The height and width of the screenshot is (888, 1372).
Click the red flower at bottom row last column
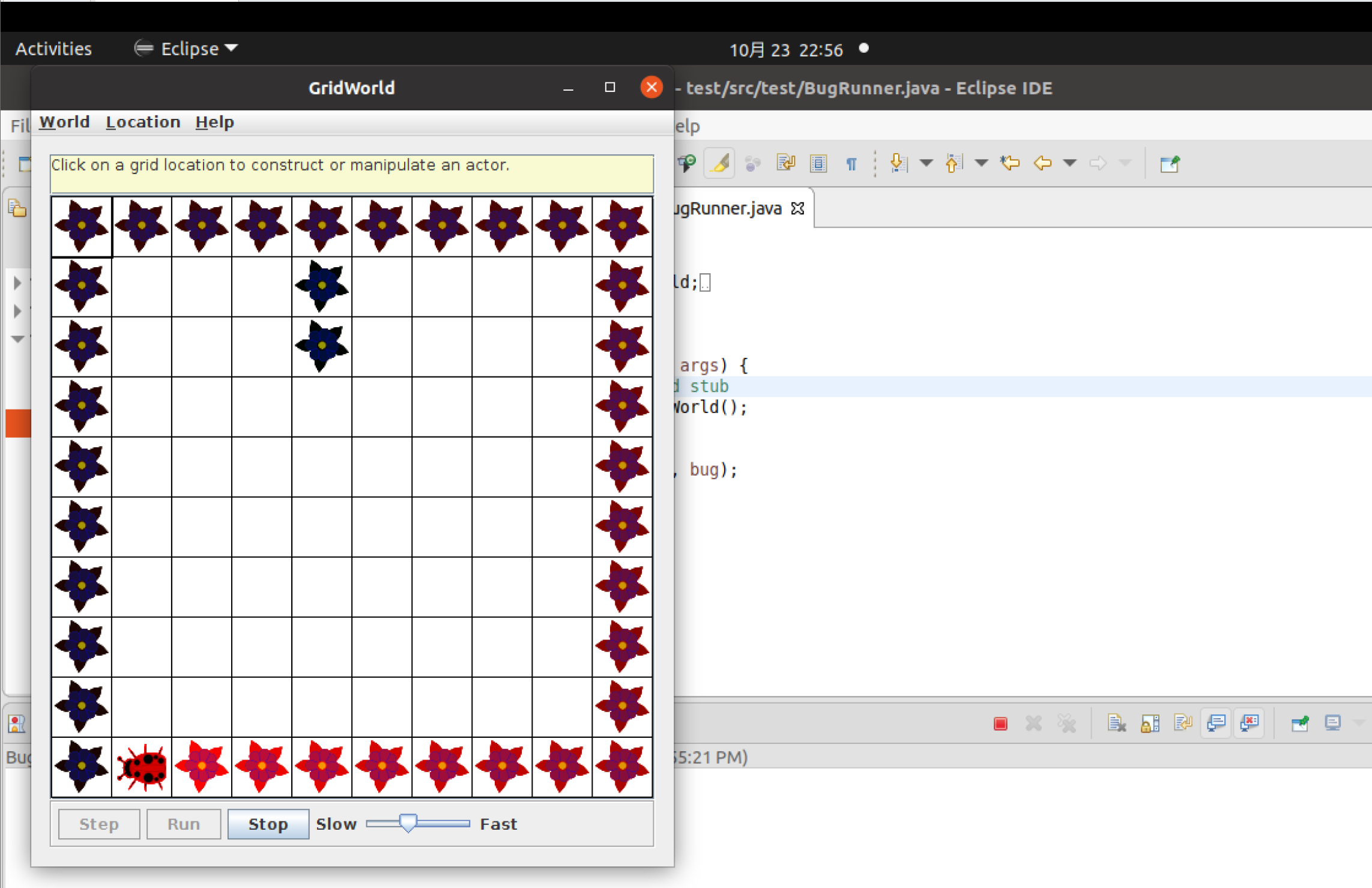[624, 766]
